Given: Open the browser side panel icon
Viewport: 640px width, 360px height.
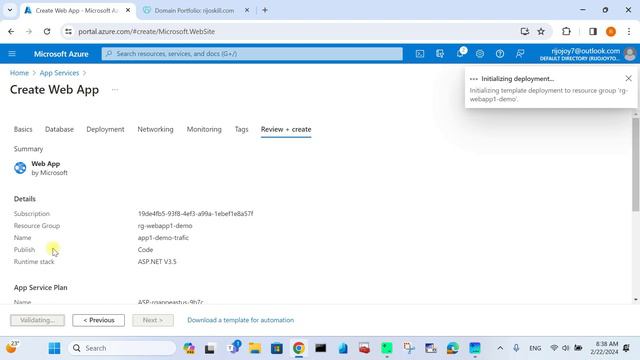Looking at the screenshot, I should click(x=593, y=31).
